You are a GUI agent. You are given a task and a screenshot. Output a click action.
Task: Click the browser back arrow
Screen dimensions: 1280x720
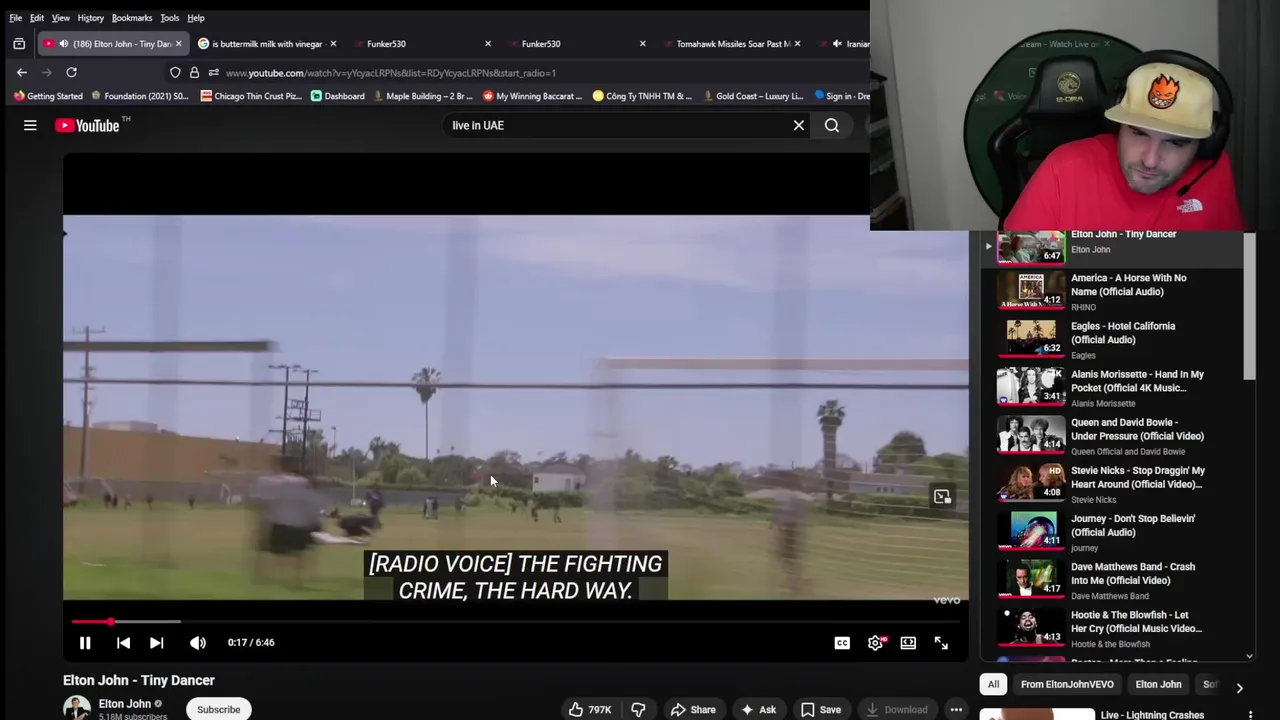(22, 72)
